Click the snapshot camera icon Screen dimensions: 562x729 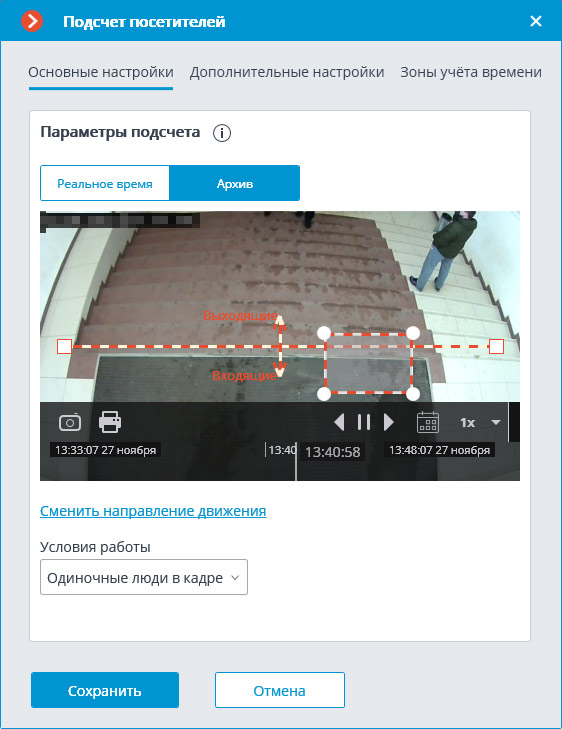[70, 423]
